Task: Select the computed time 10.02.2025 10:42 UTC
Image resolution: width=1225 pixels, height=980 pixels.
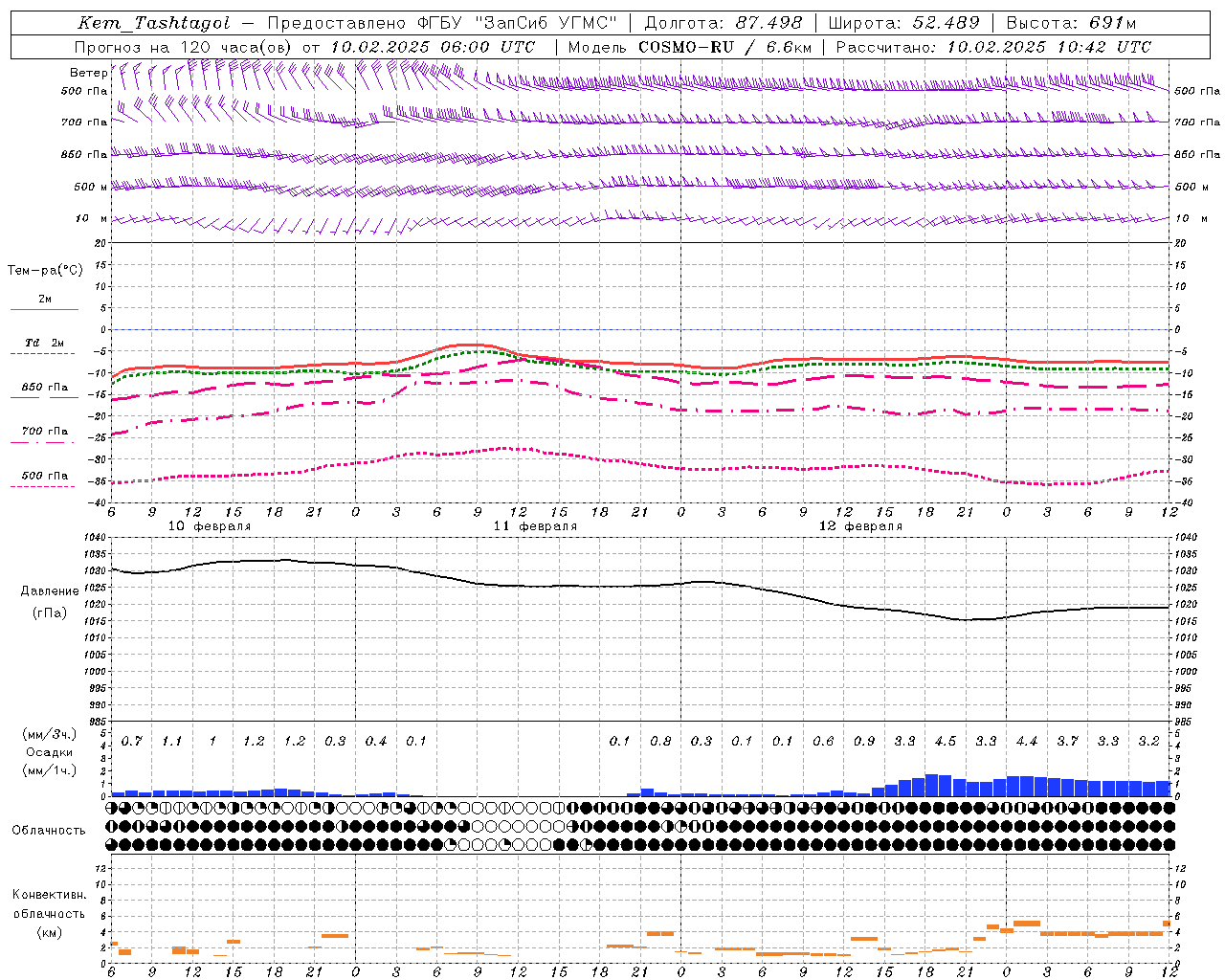Action: pos(1049,47)
